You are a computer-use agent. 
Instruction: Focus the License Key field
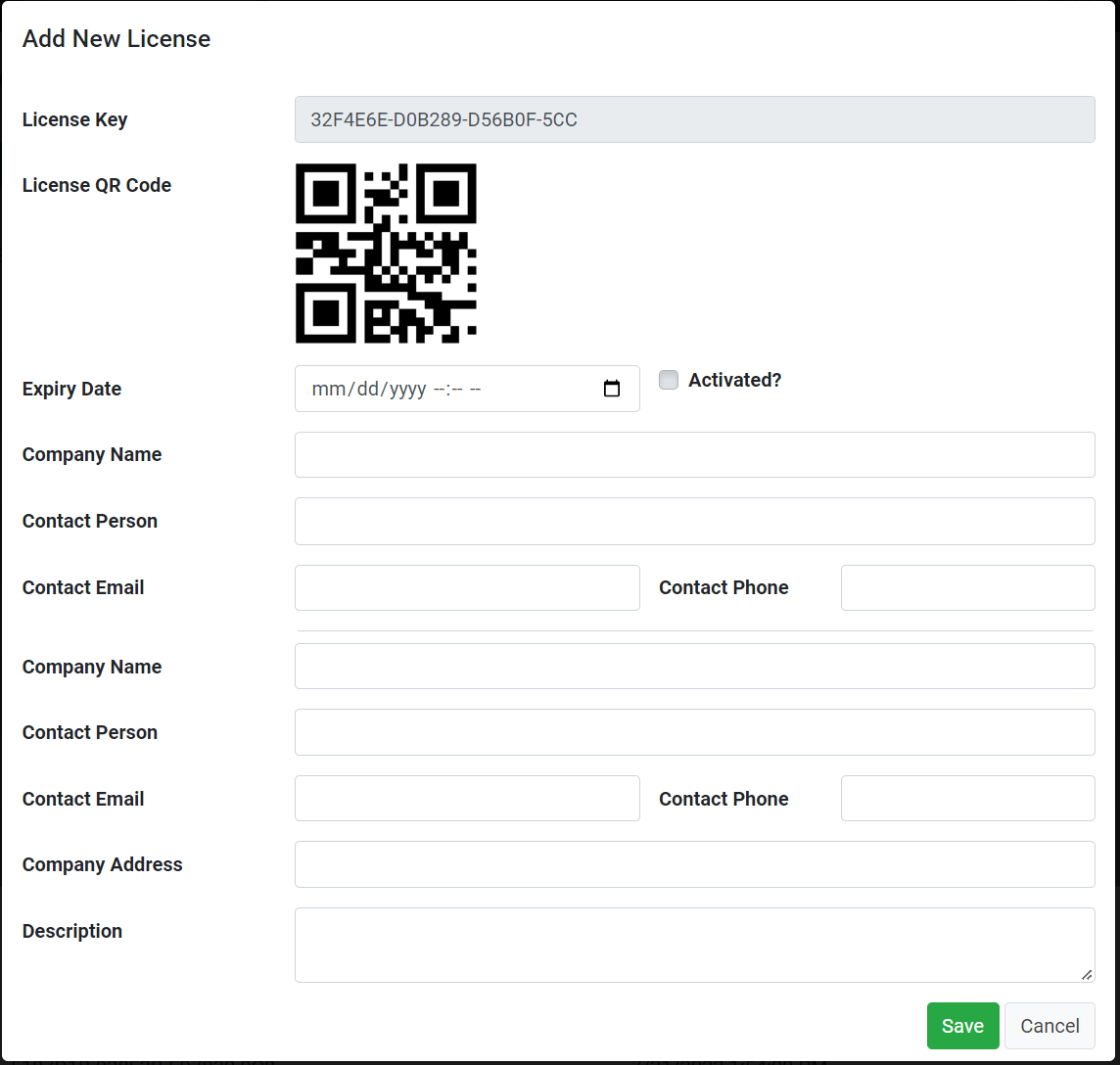tap(694, 119)
